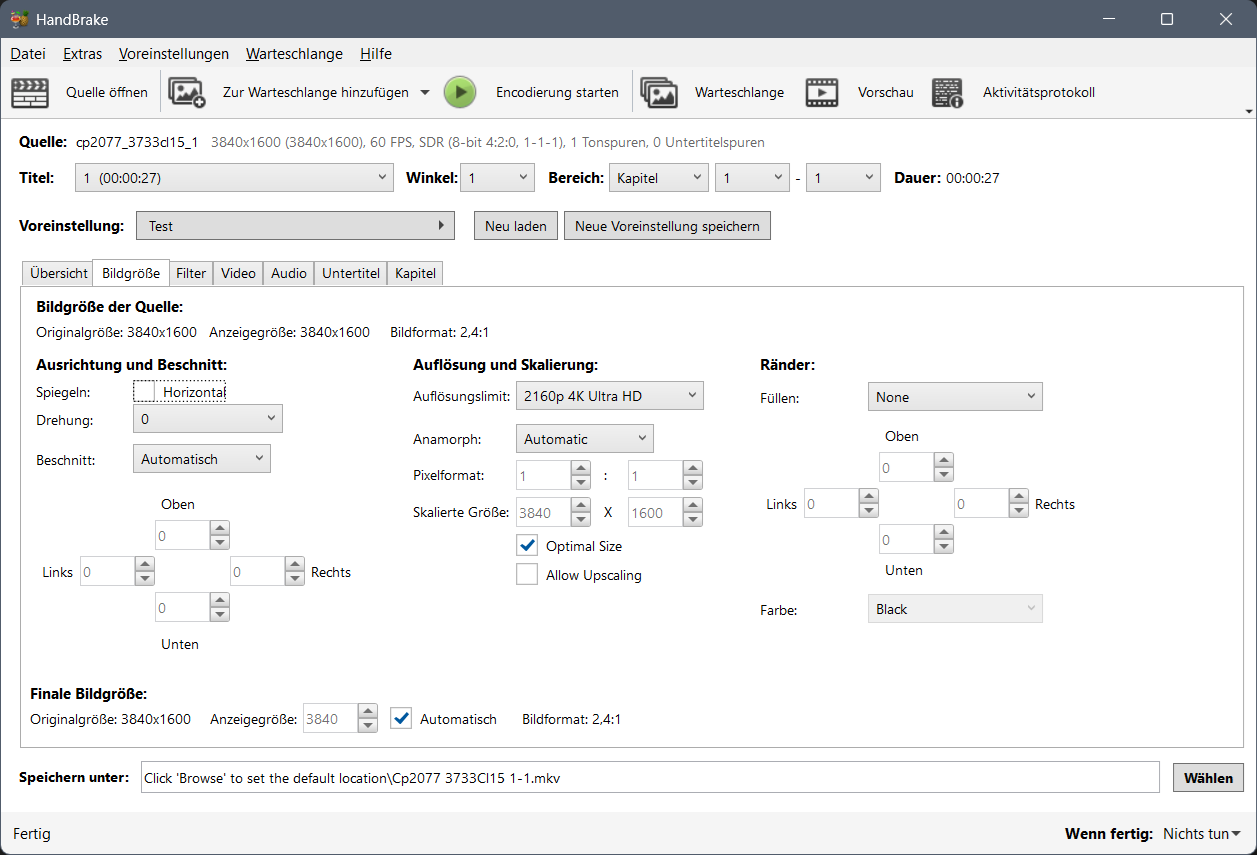Click the green Encodierung starten play icon
This screenshot has width=1257, height=855.
coord(460,92)
